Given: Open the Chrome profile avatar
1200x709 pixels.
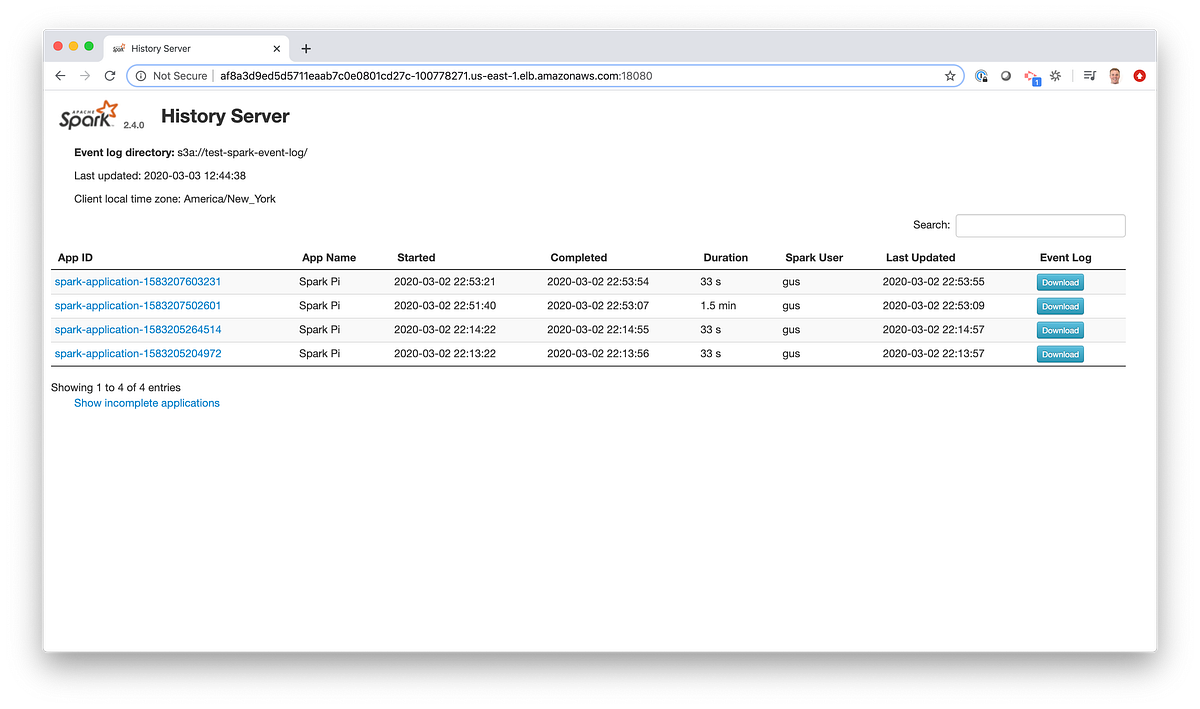Looking at the screenshot, I should (x=1114, y=75).
